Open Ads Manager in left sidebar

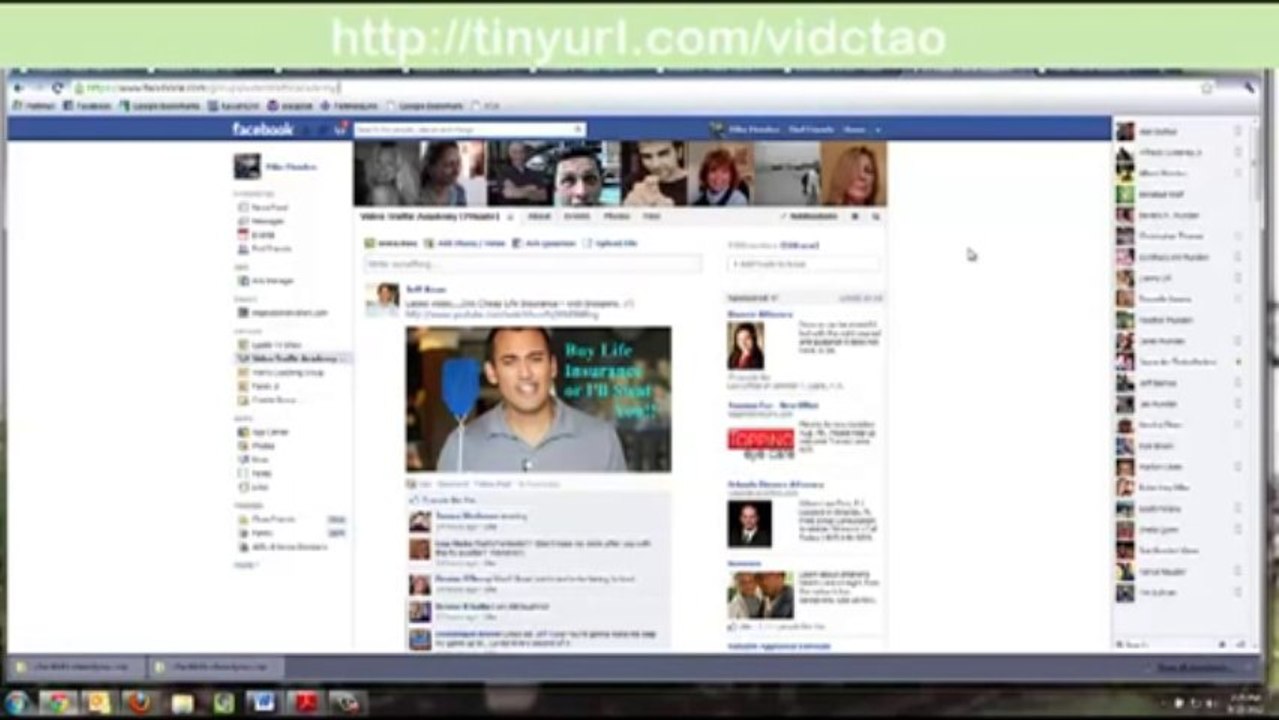(266, 281)
